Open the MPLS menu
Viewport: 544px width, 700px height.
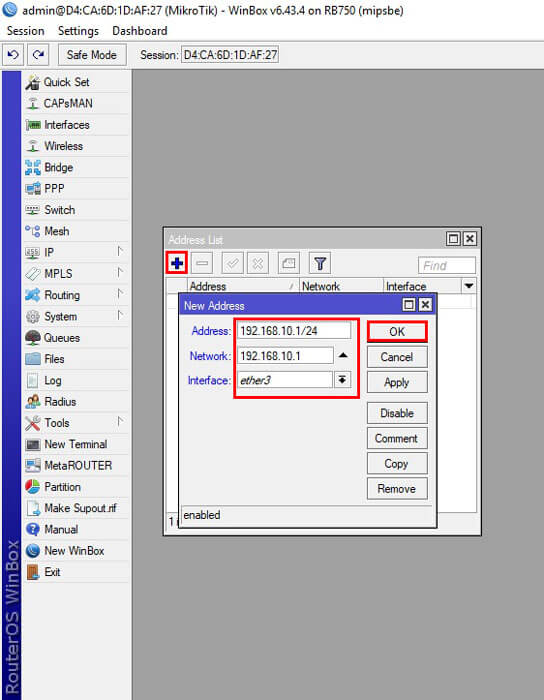coord(76,274)
